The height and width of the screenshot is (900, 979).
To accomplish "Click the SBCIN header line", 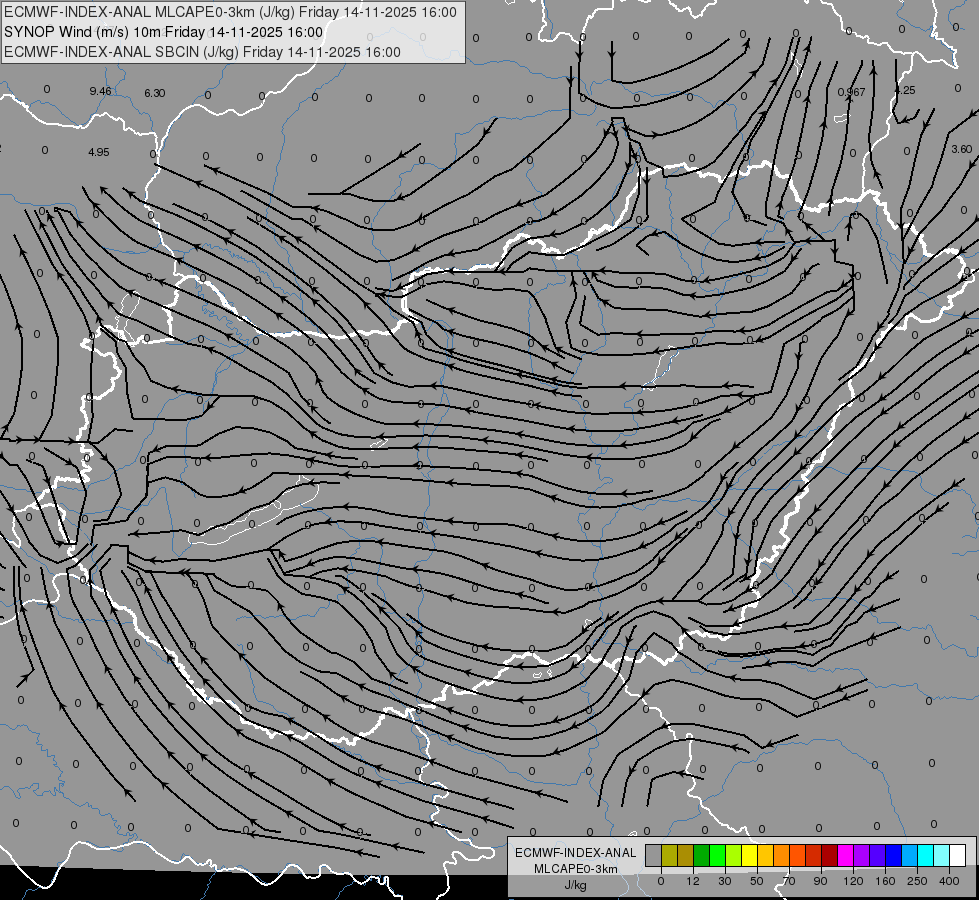I will coord(202,52).
